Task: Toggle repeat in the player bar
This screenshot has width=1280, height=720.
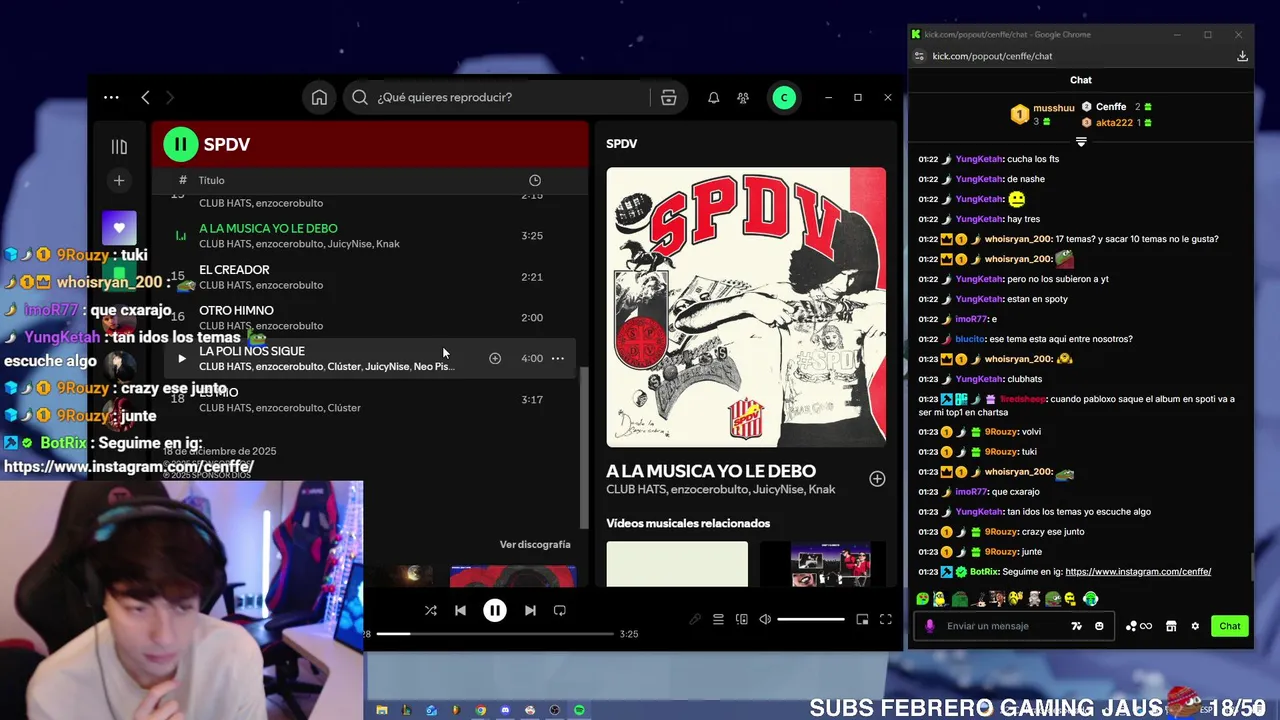Action: 560,610
